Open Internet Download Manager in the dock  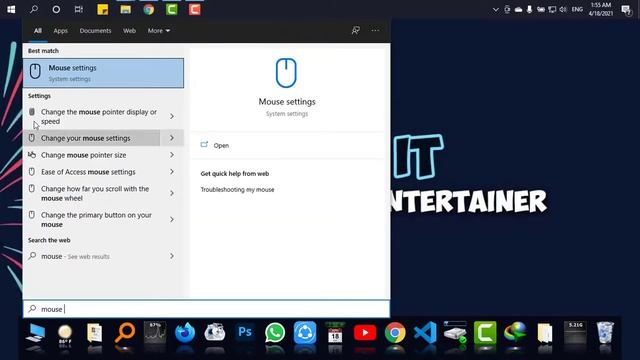[515, 332]
